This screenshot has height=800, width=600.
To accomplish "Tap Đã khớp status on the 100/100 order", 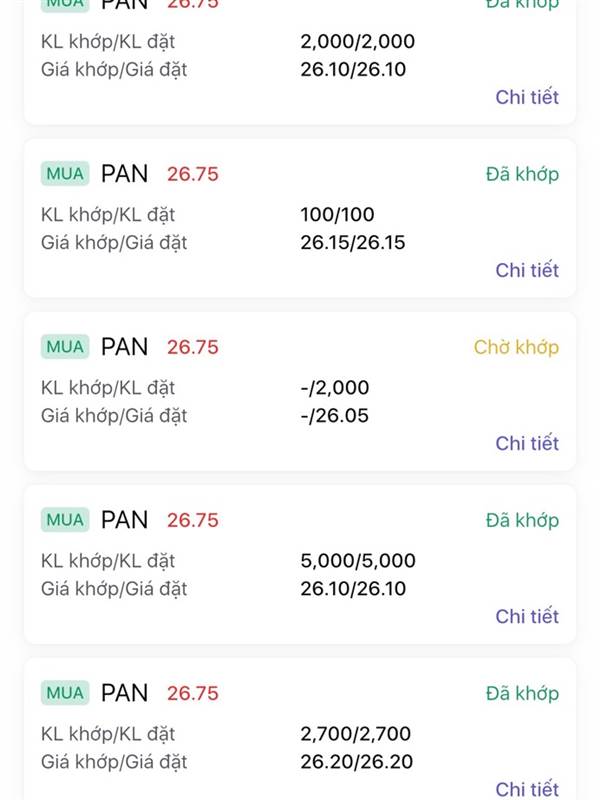I will click(x=522, y=174).
